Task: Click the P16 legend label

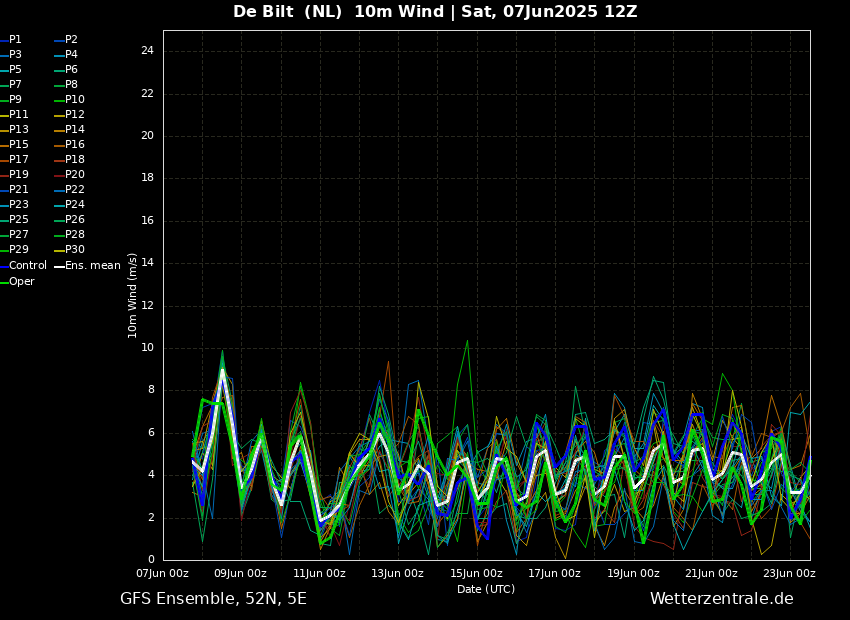Action: pos(75,145)
